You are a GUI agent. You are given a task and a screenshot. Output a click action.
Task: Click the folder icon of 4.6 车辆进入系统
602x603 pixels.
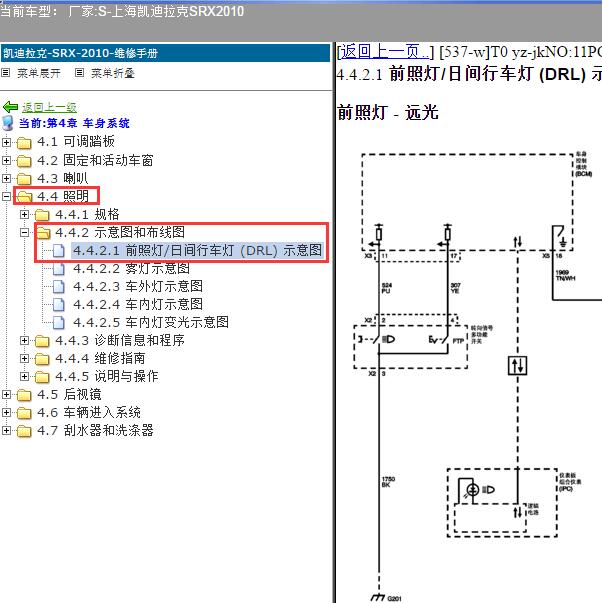(x=24, y=413)
